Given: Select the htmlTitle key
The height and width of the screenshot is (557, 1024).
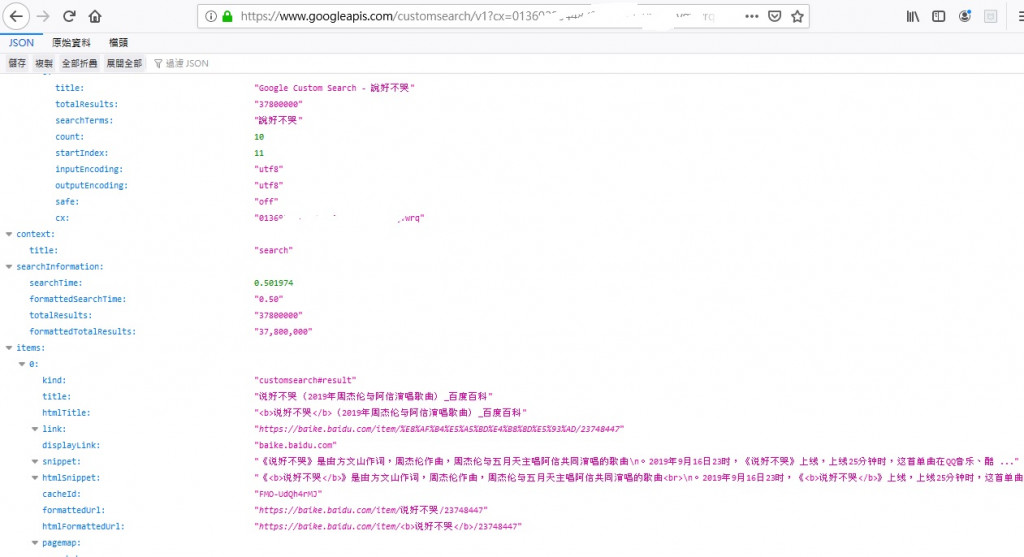Looking at the screenshot, I should [67, 413].
